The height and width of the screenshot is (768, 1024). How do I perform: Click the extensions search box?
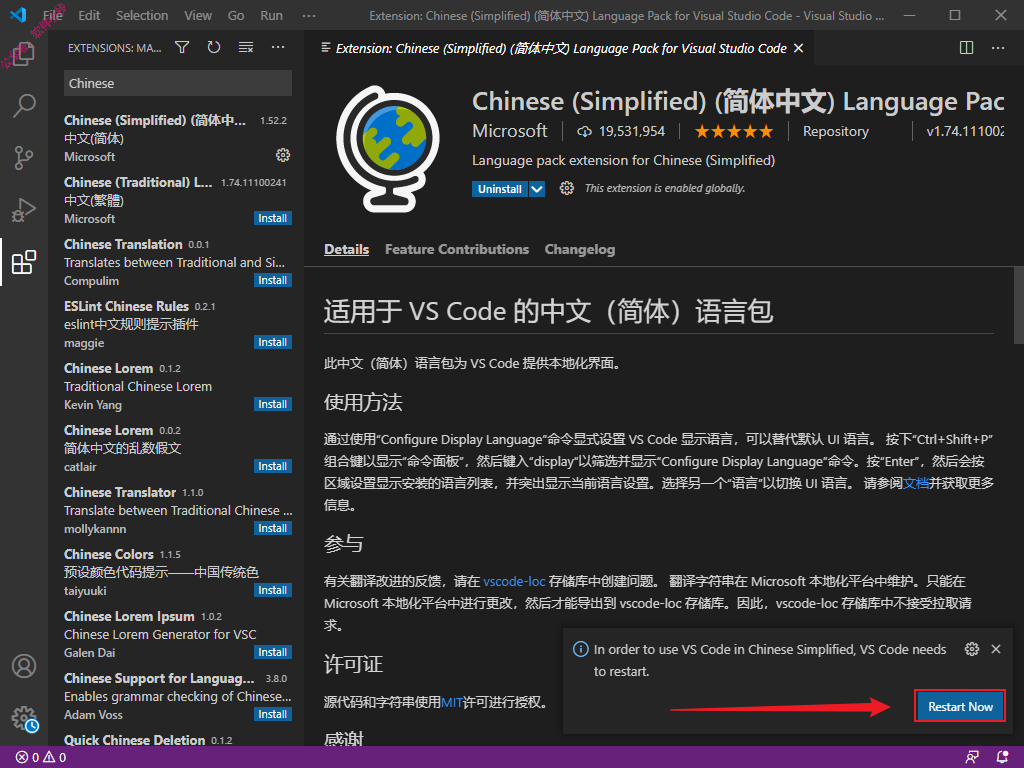coord(178,83)
